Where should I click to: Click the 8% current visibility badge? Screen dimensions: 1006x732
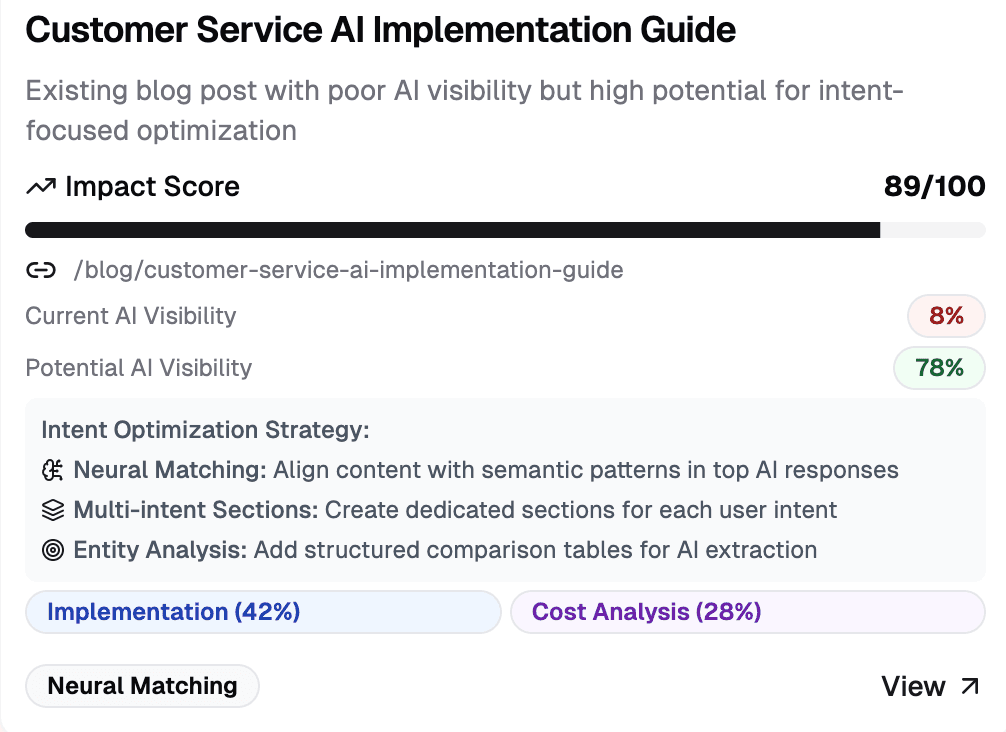click(946, 316)
